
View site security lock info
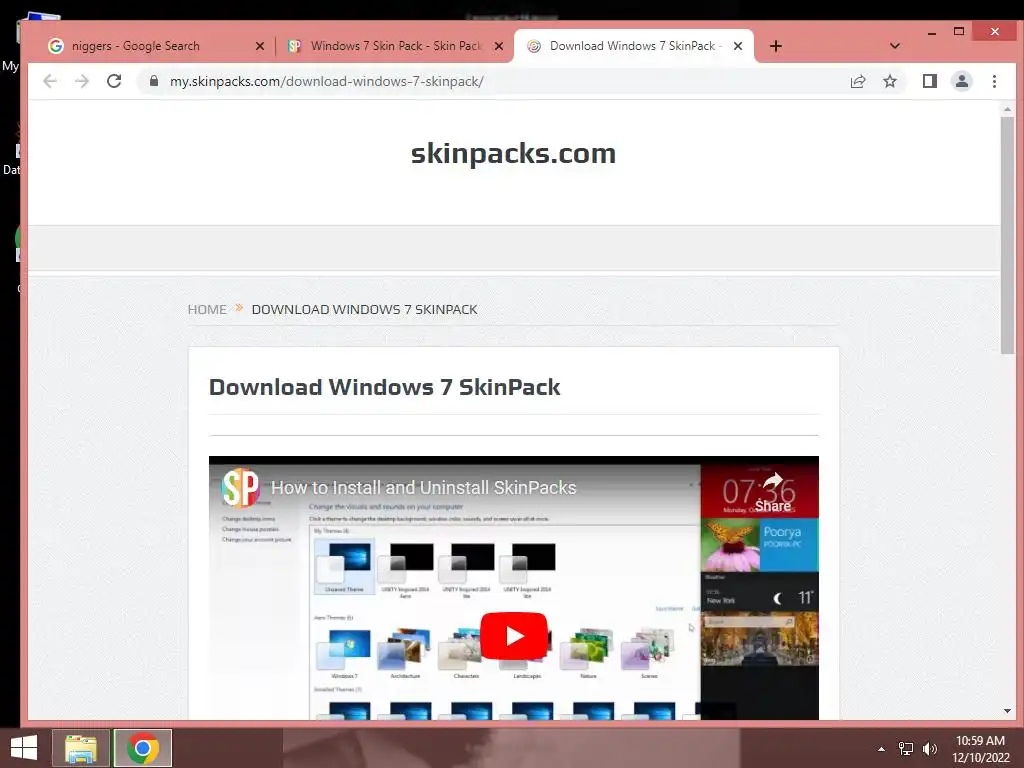coord(154,81)
